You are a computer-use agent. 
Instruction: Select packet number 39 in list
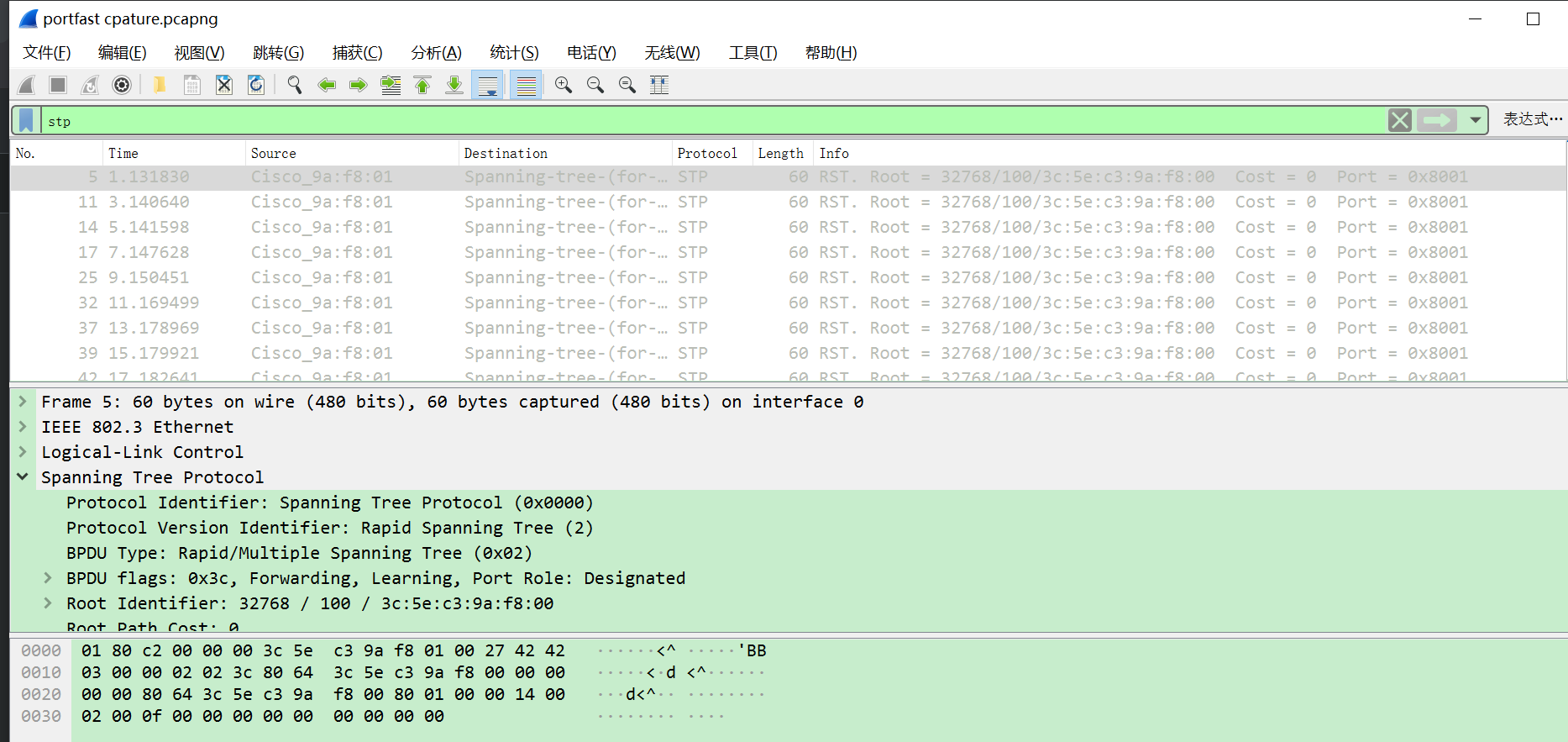pos(788,353)
